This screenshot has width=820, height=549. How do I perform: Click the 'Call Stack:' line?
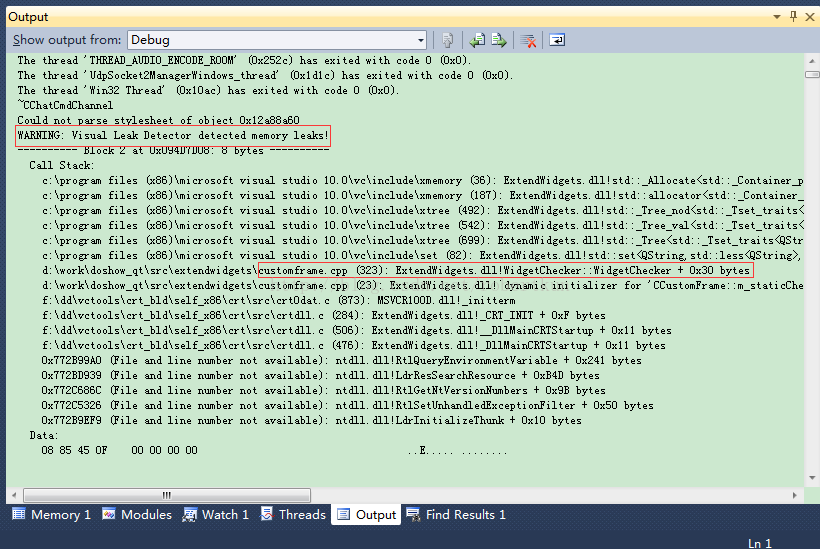click(62, 166)
